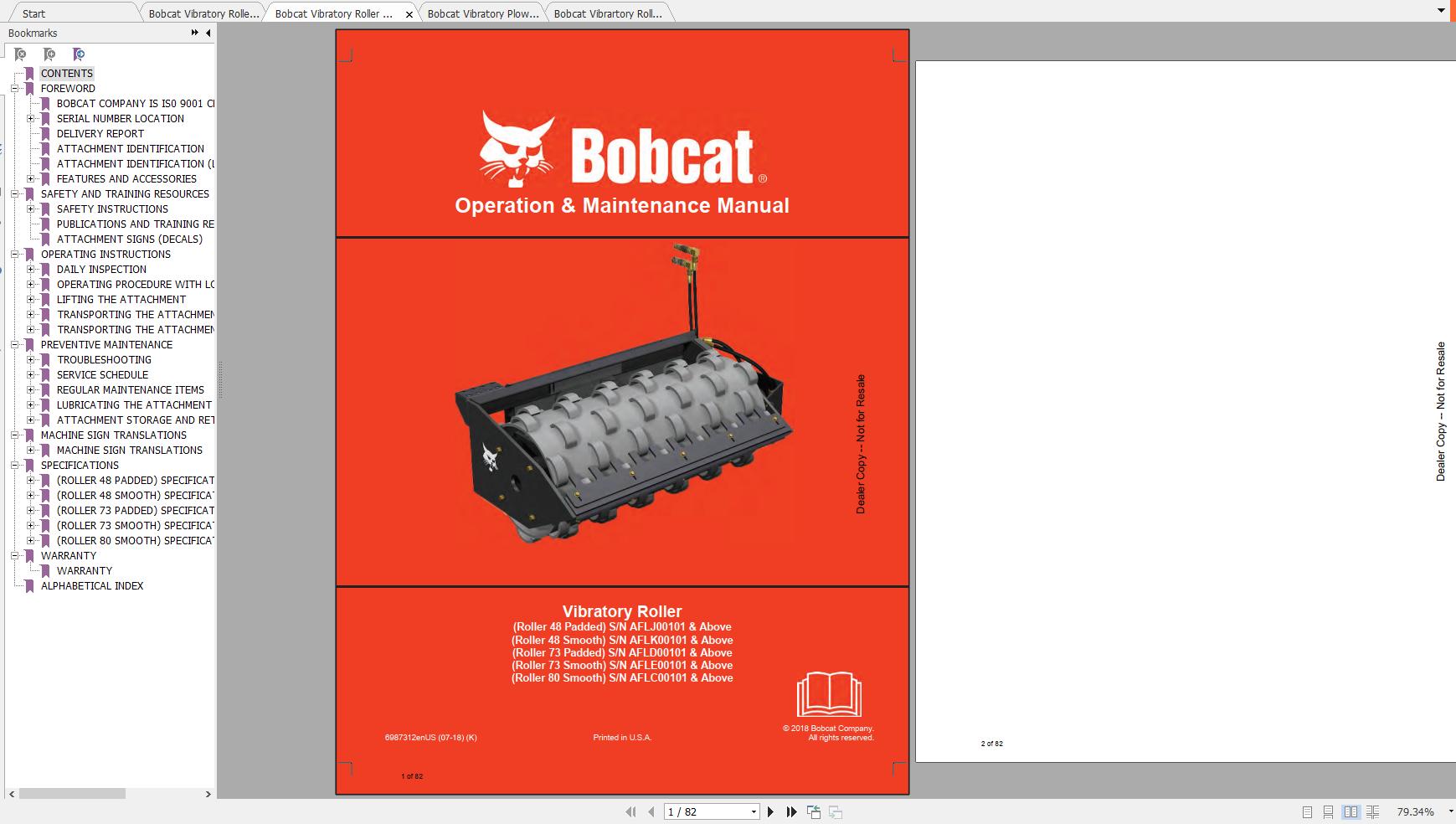Jump to the first page using the first-page icon
Screen dimensions: 1456x824
631,811
